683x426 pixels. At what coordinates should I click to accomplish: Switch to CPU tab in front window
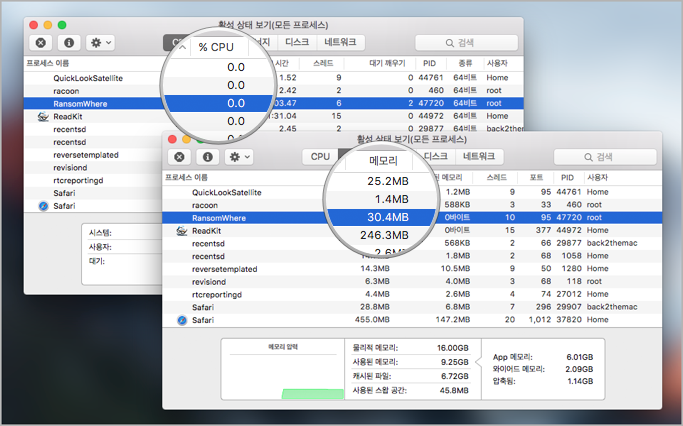[x=320, y=157]
